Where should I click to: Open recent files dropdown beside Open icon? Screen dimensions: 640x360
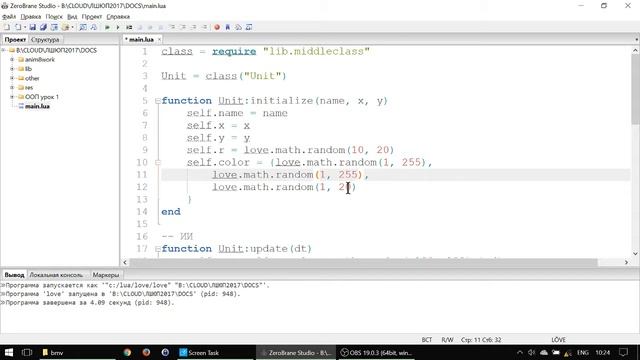pos(25,27)
